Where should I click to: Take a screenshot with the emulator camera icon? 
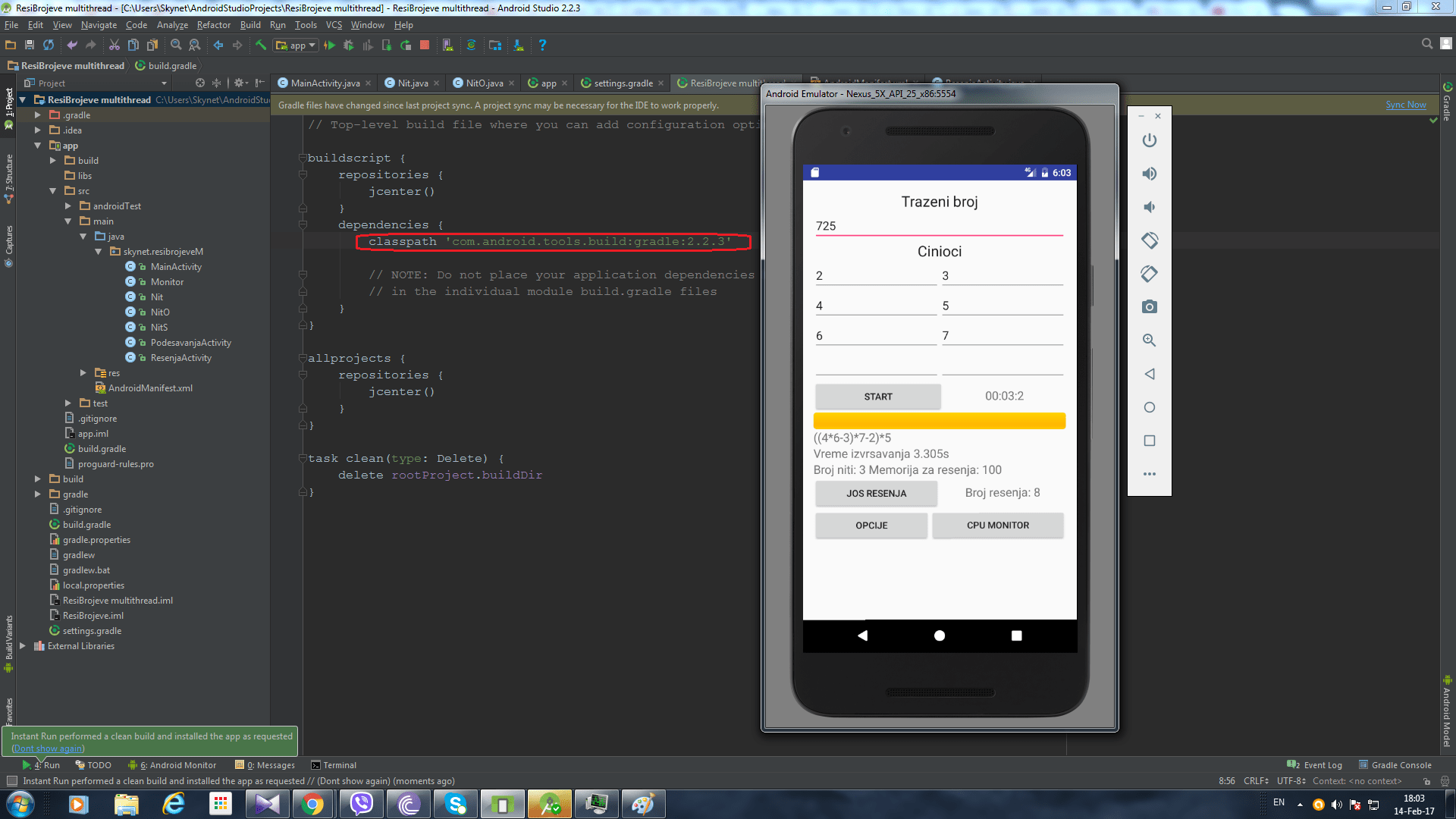pos(1149,306)
